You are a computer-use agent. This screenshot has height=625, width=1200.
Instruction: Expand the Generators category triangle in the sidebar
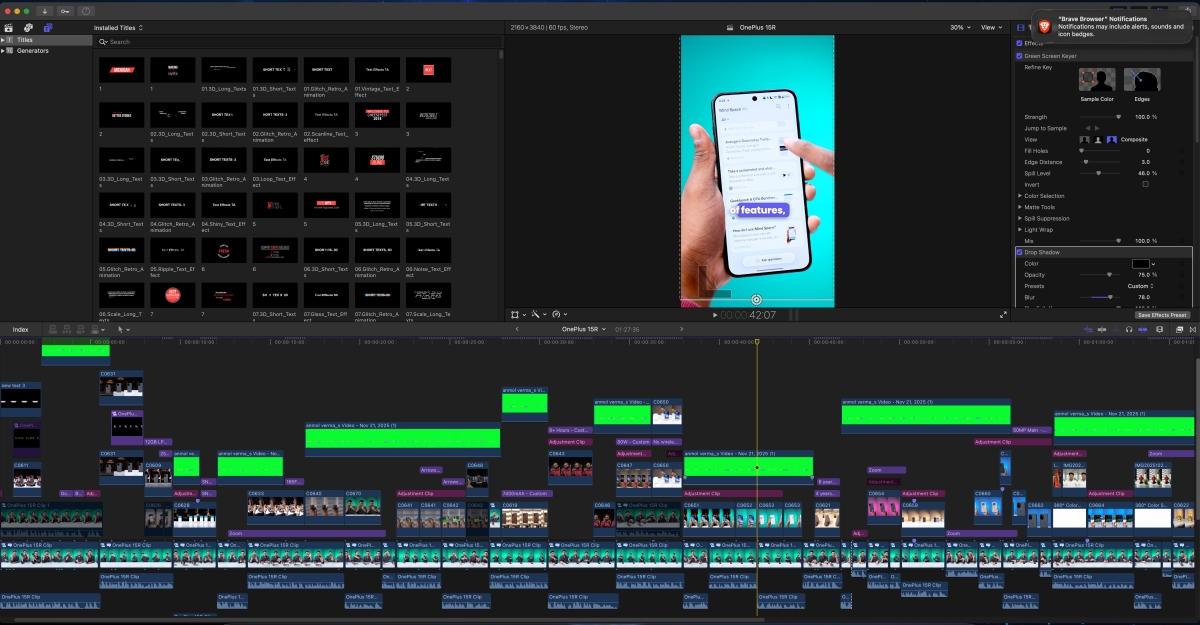4,50
